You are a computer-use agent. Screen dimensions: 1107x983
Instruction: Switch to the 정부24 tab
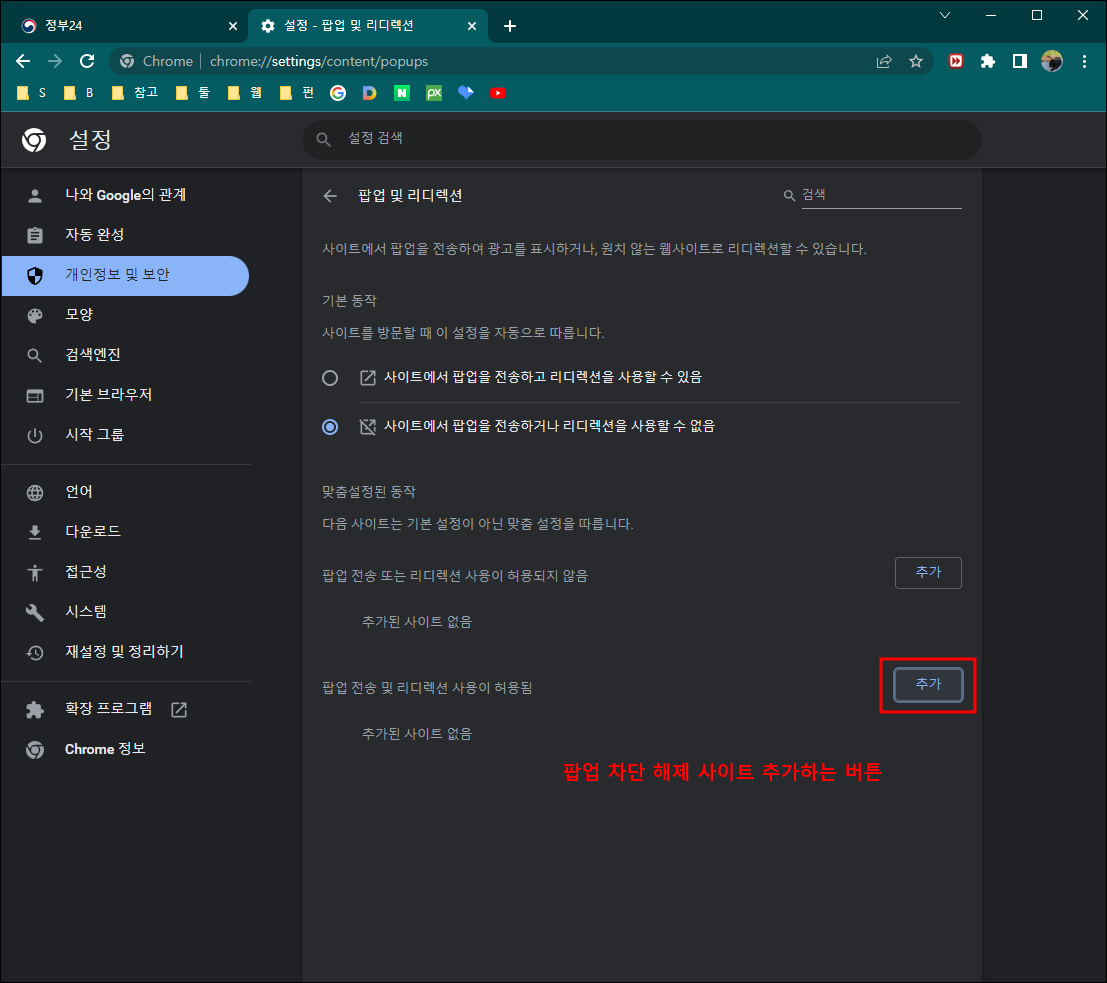(x=120, y=25)
